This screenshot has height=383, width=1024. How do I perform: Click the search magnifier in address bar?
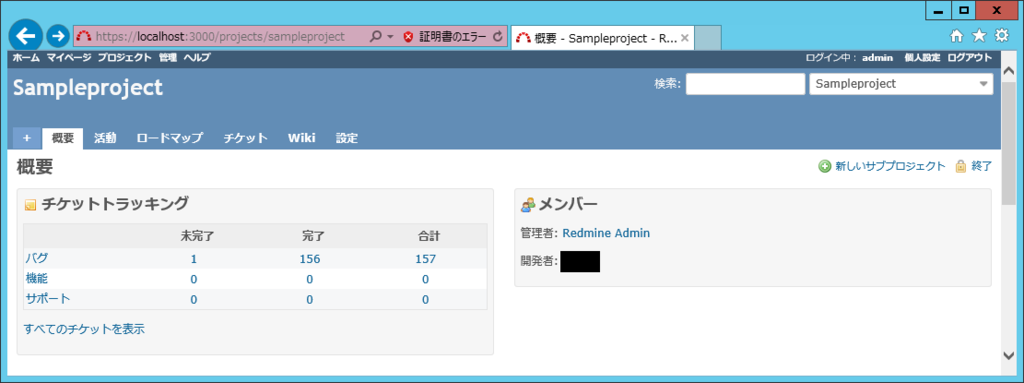click(376, 37)
